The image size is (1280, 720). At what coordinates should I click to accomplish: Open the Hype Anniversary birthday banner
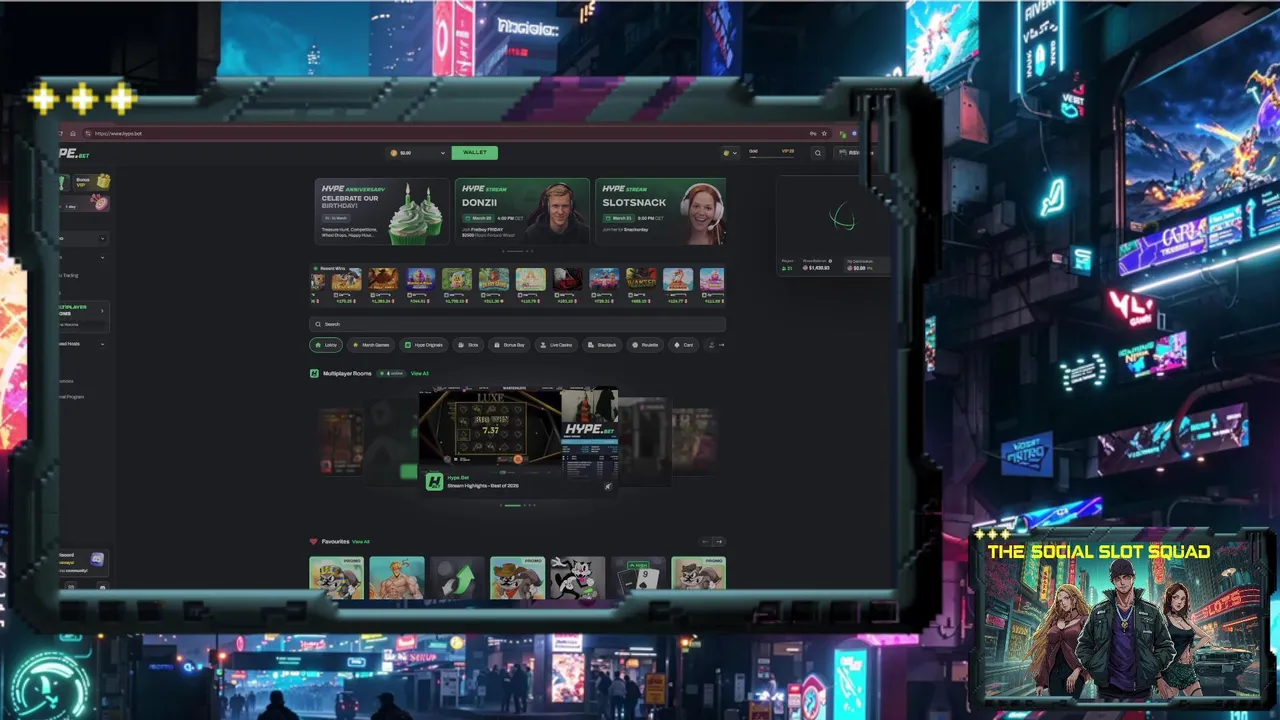pos(381,211)
